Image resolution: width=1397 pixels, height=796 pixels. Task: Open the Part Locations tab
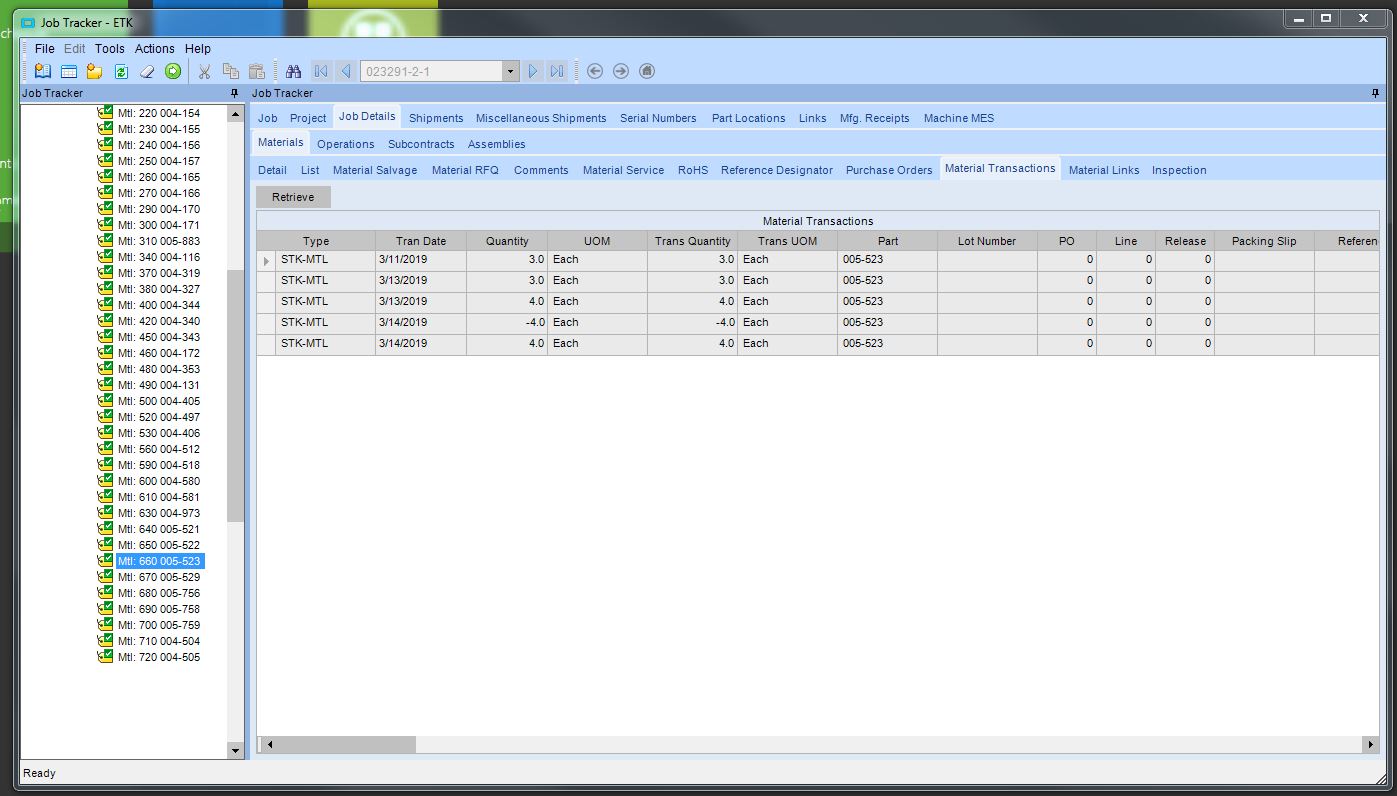(x=749, y=118)
